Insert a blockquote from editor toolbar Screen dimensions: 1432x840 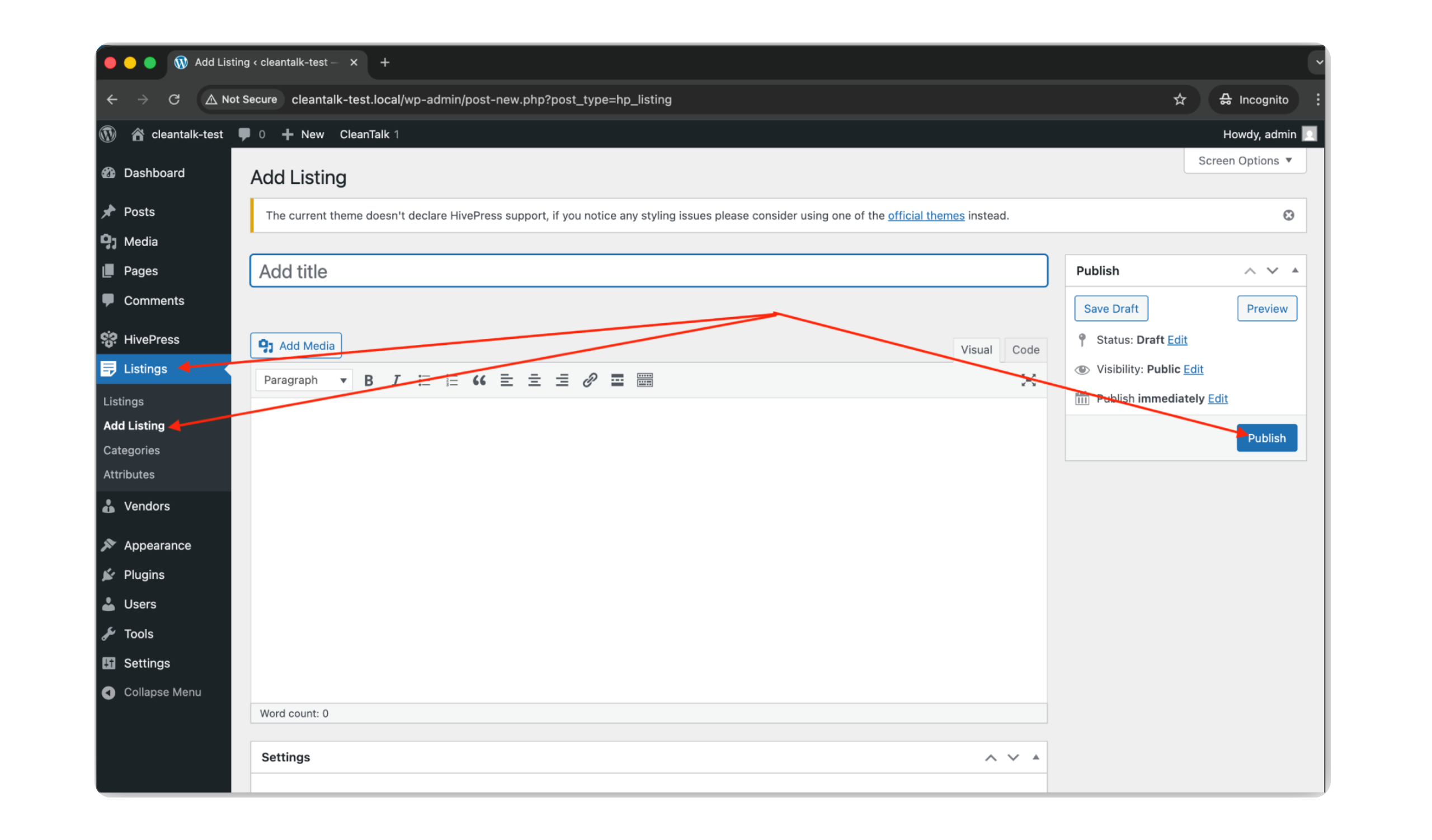click(479, 380)
